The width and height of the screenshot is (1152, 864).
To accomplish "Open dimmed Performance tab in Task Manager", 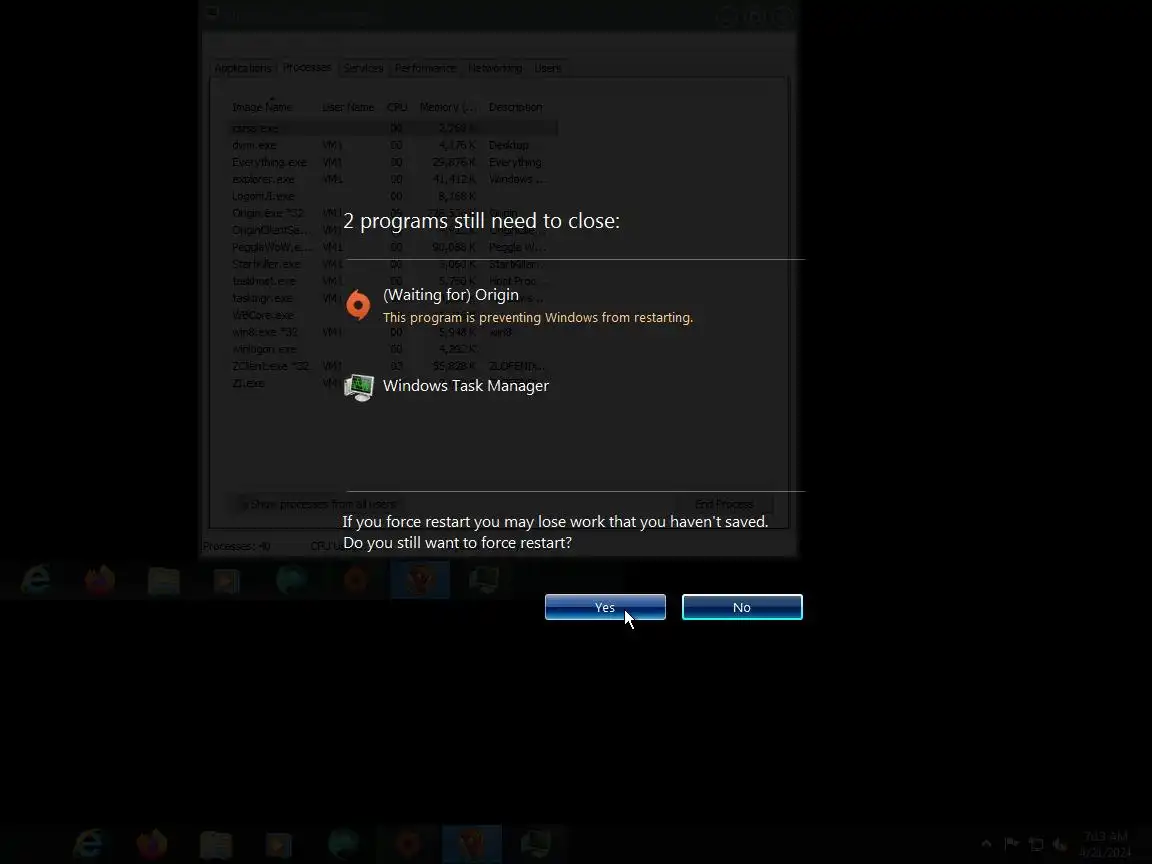I will coord(425,68).
